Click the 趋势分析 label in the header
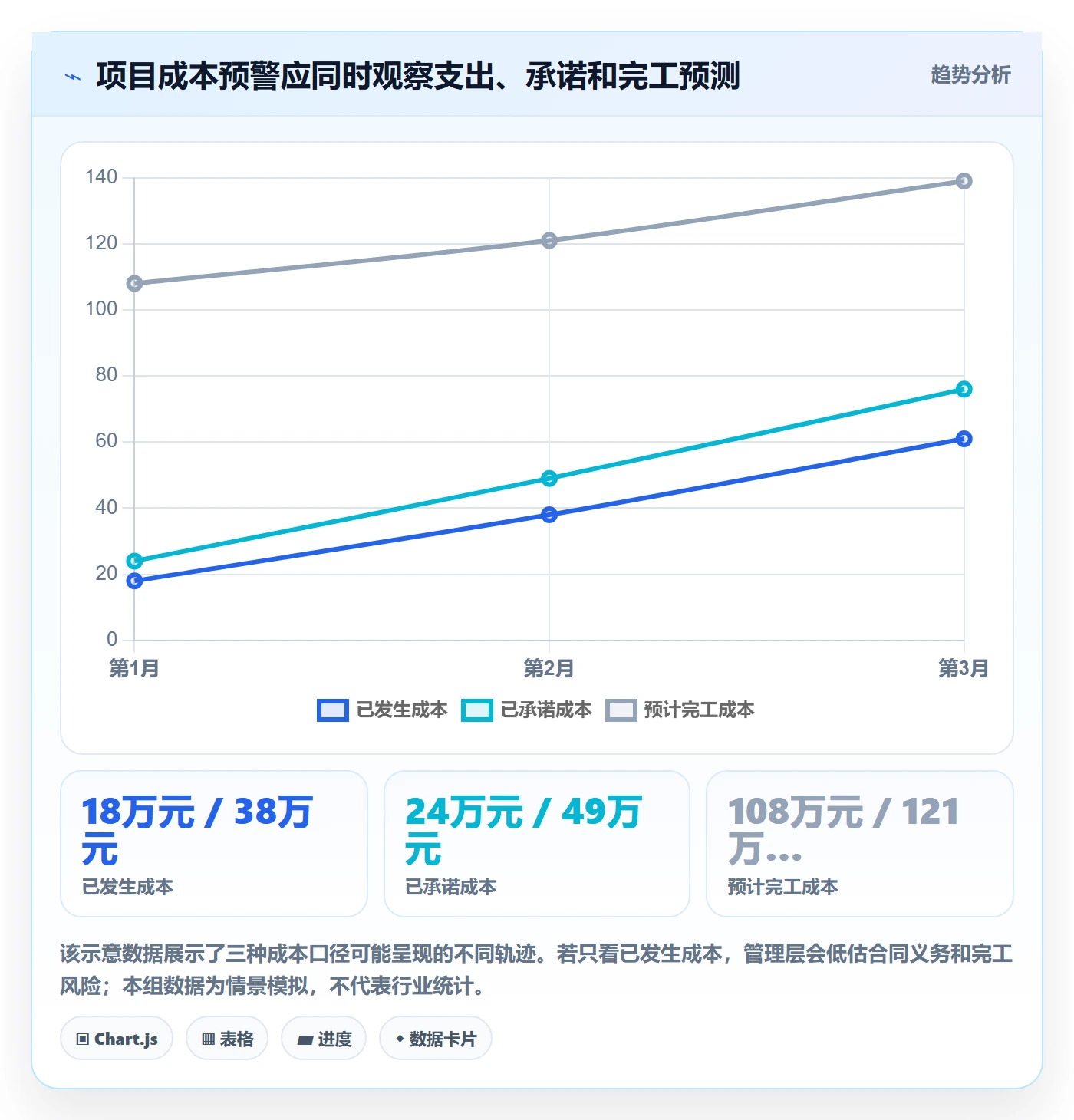 (970, 75)
